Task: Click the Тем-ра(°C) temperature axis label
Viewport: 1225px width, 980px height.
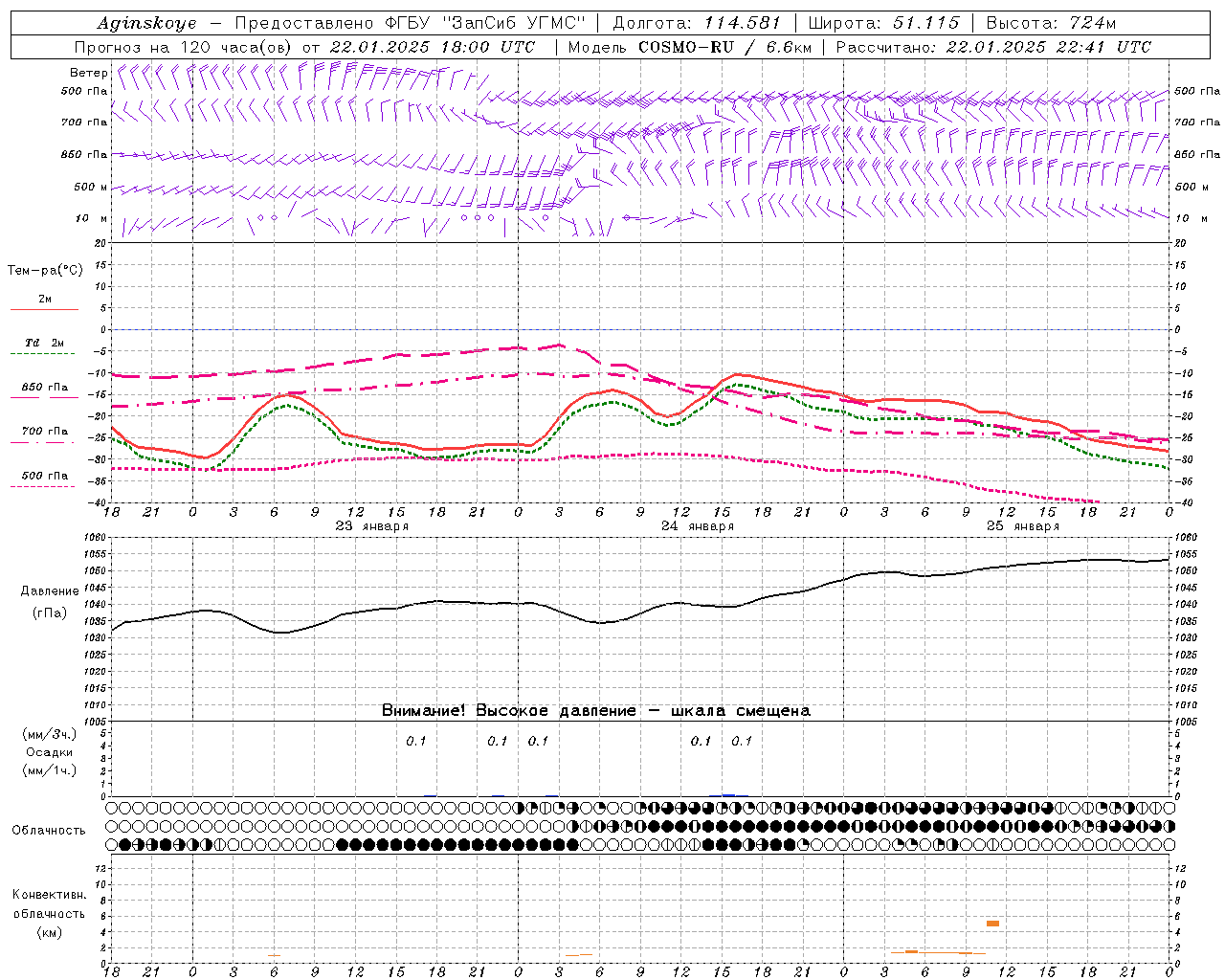Action: point(45,271)
